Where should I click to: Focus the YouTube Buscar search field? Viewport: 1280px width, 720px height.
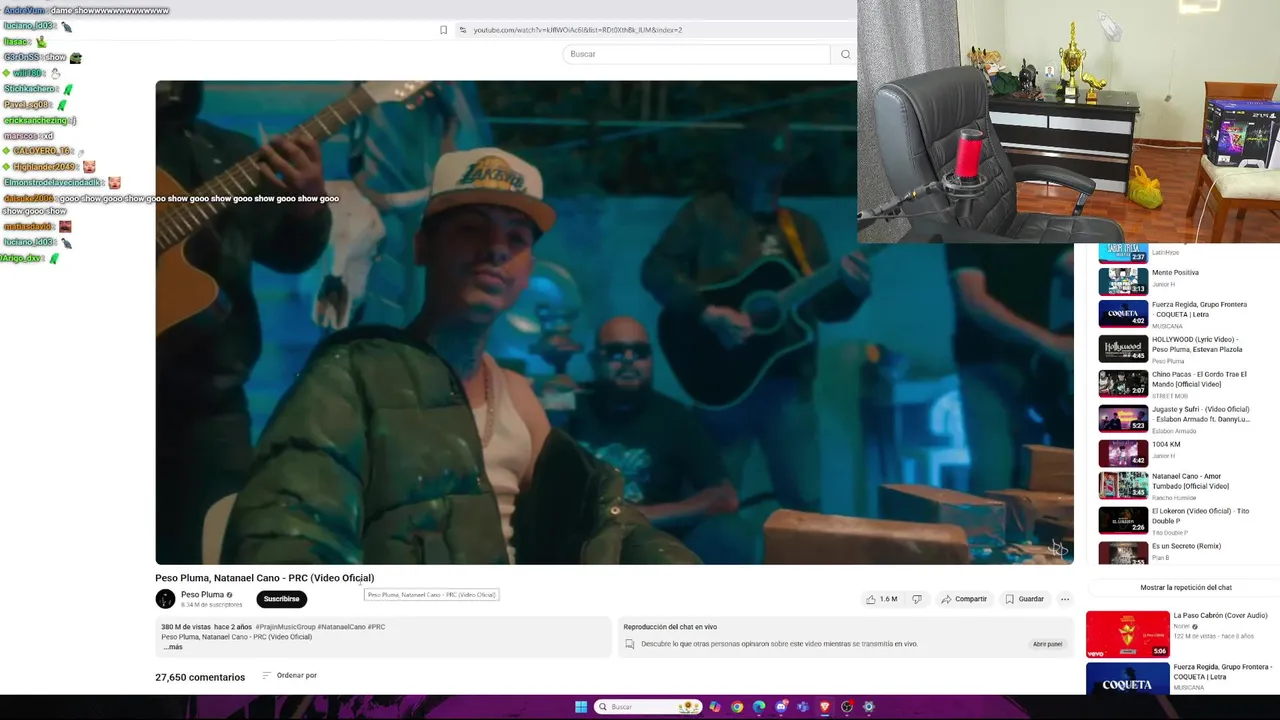coord(696,54)
